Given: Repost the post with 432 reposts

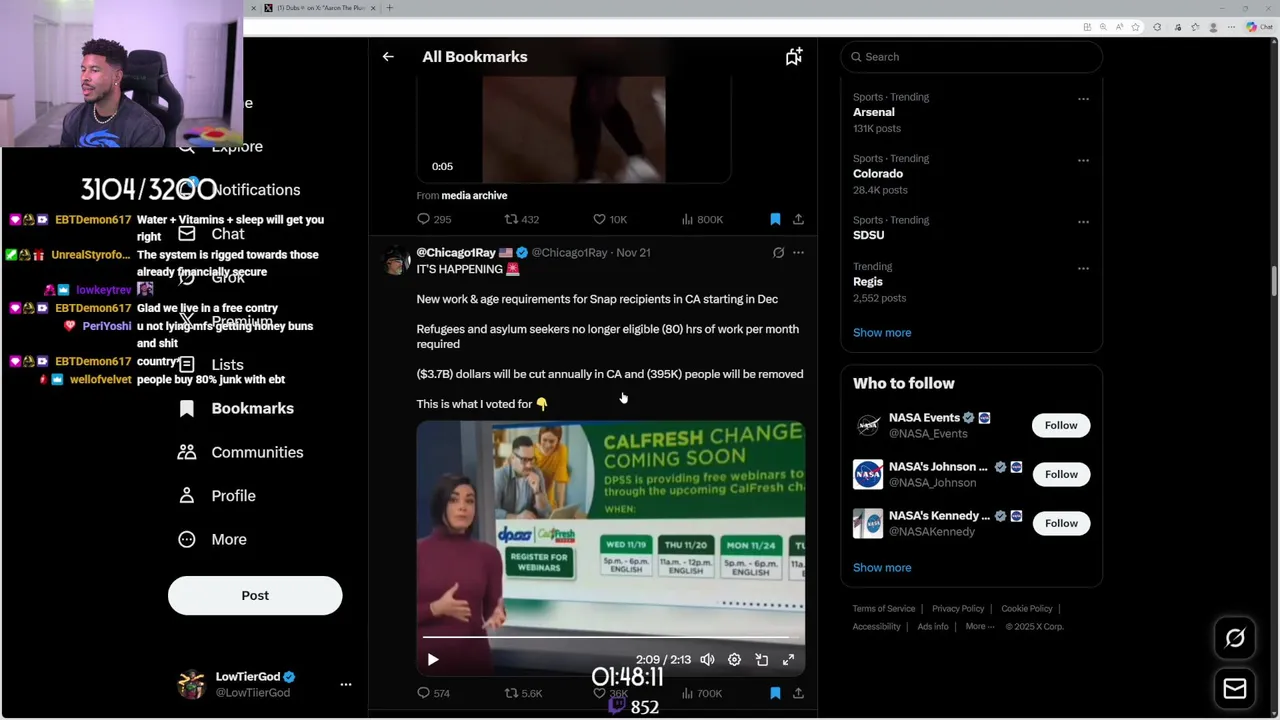Looking at the screenshot, I should pos(521,219).
